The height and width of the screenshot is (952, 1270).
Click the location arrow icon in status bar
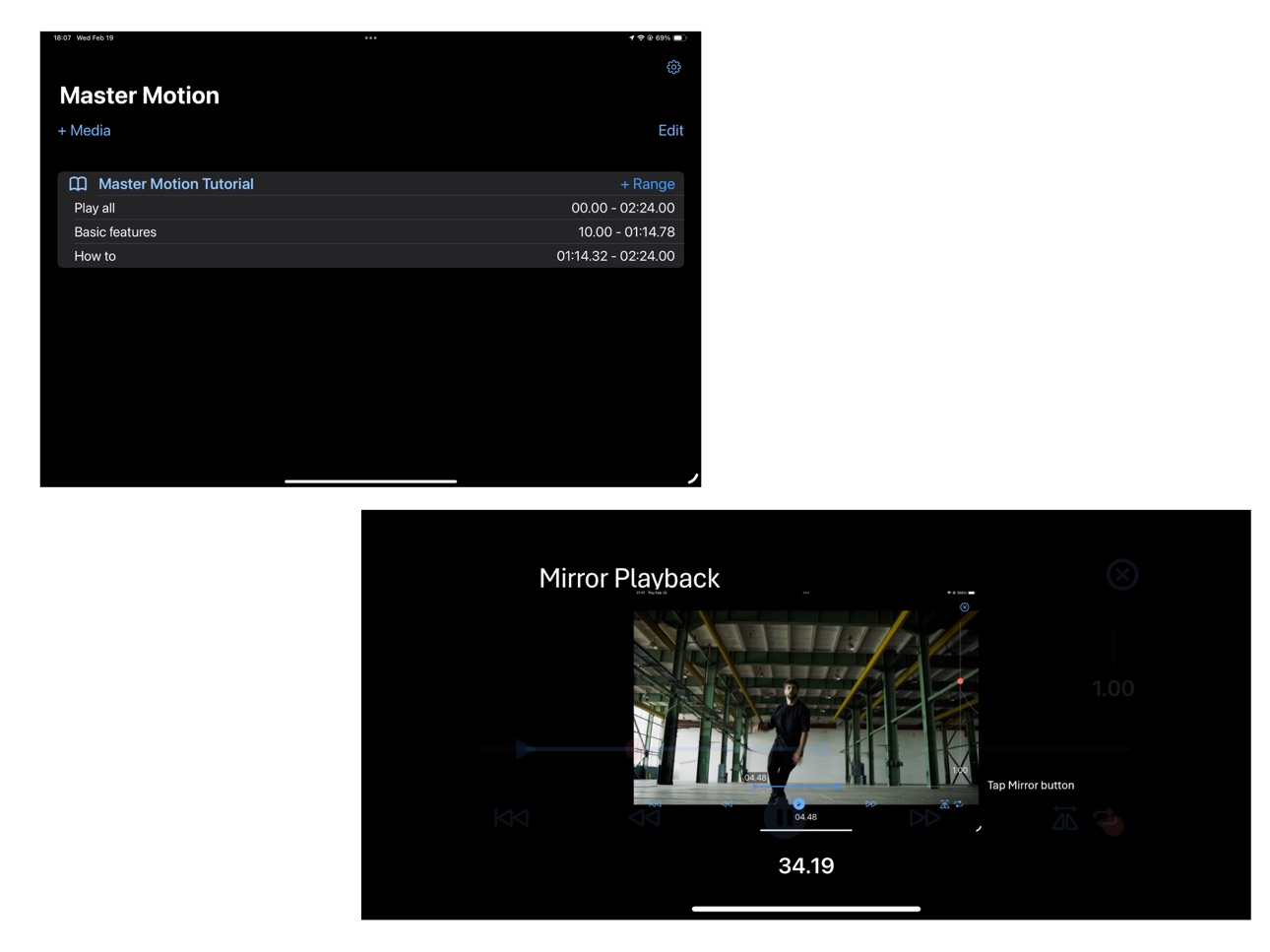[631, 37]
